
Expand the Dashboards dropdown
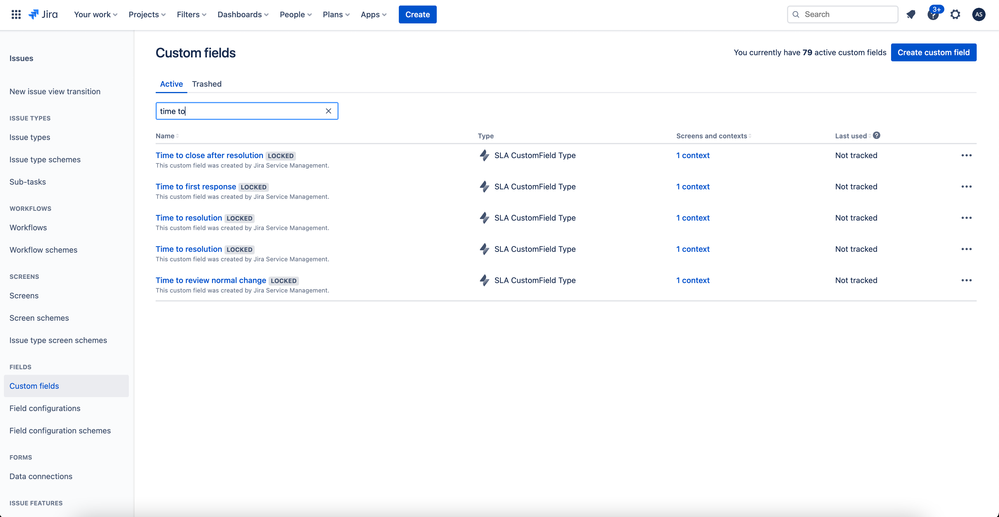[243, 14]
